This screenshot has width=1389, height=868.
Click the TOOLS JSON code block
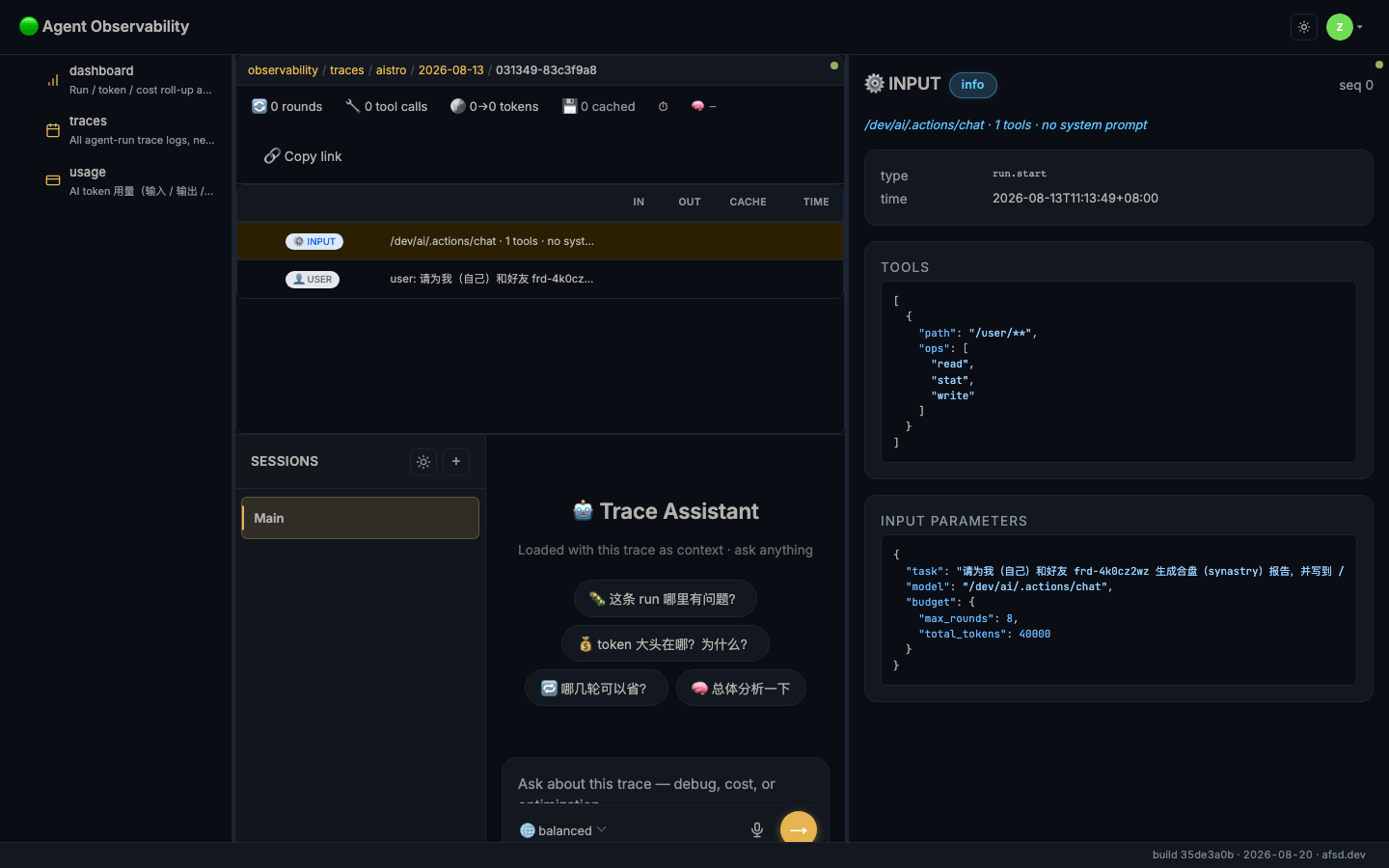pos(1119,371)
